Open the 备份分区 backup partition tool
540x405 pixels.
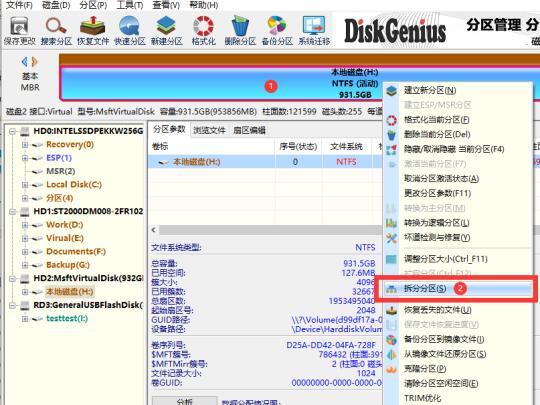tap(277, 31)
